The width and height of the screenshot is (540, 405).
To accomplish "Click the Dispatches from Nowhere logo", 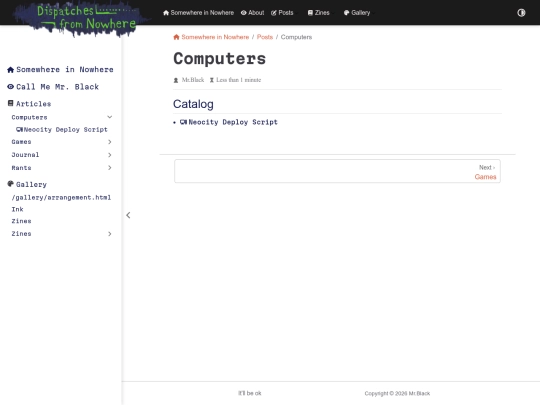I will [x=81, y=18].
